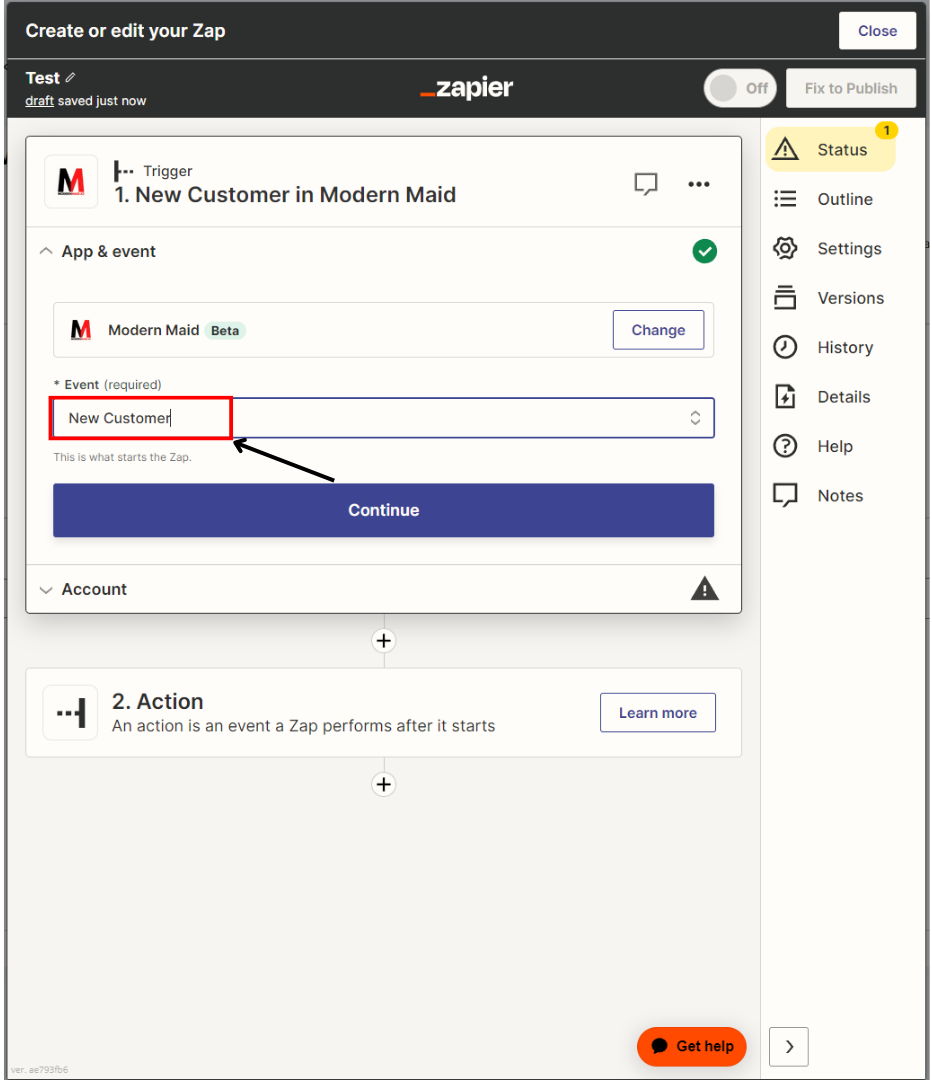Click the Close button
Screen dimensions: 932x1080
click(x=877, y=31)
